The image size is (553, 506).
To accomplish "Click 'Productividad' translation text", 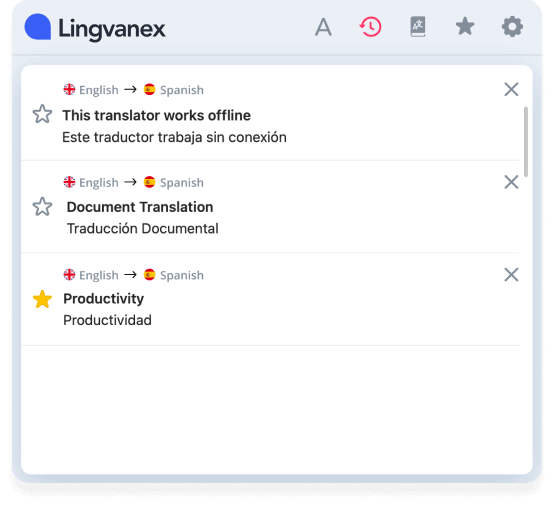I will (108, 320).
